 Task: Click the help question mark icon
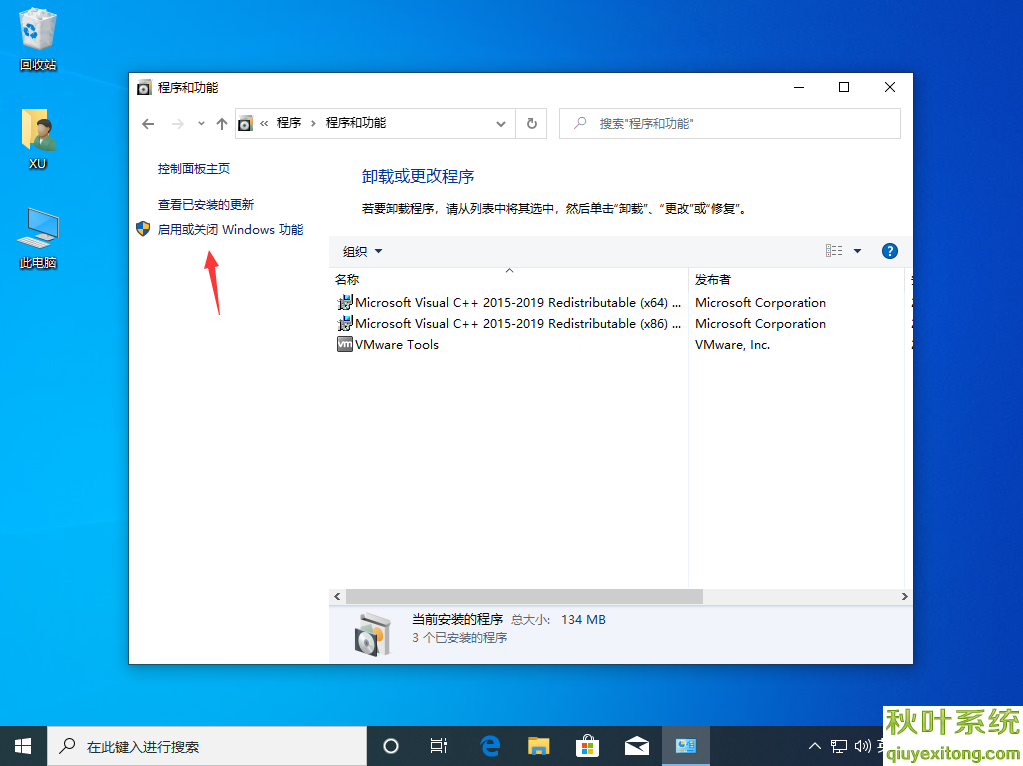[x=889, y=251]
